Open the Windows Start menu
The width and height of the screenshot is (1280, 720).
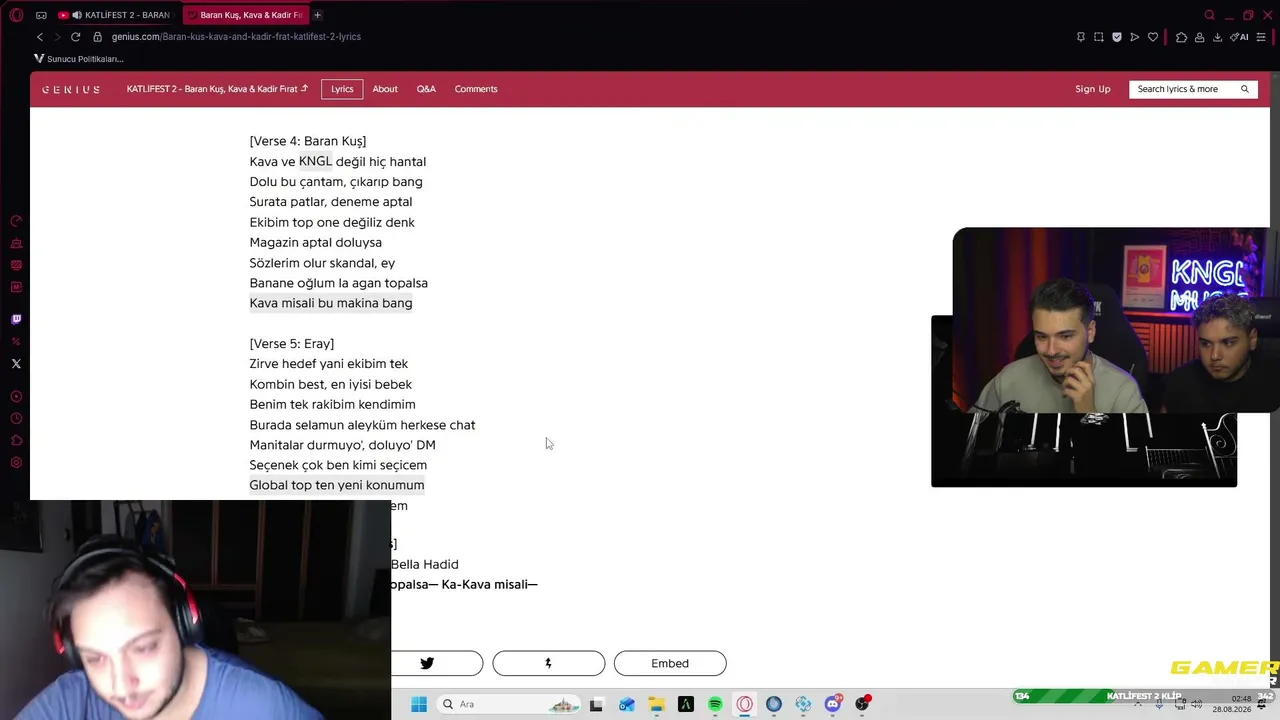tap(419, 704)
